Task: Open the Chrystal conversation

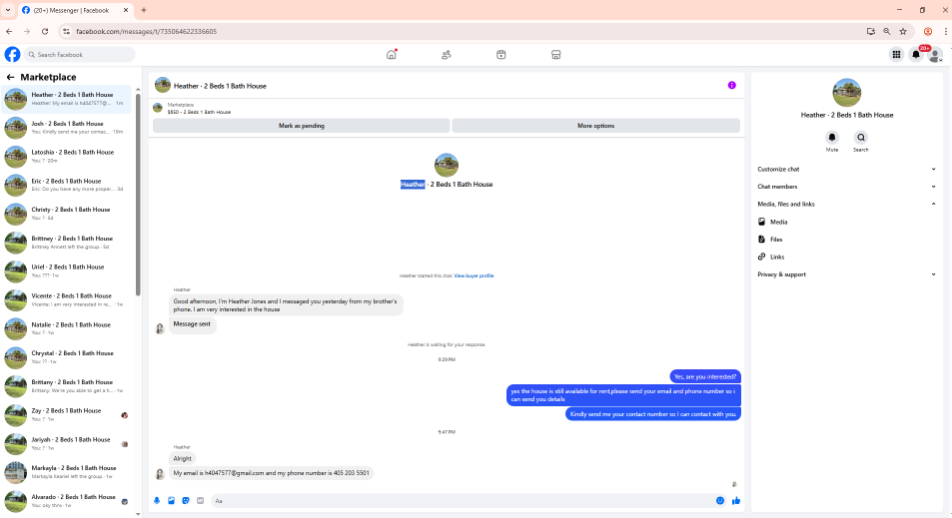Action: [66, 357]
